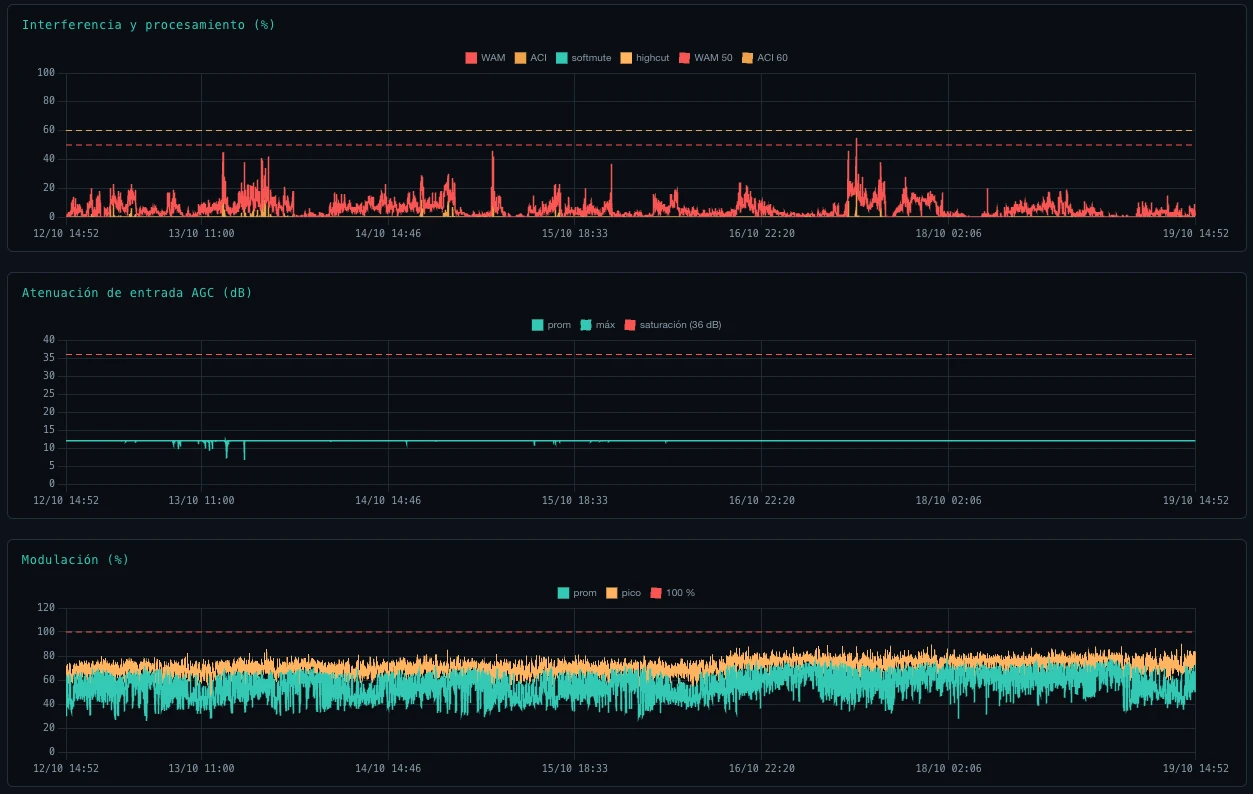1253x794 pixels.
Task: Click '19/10 14:52' label in interference chart
Action: [x=1195, y=233]
